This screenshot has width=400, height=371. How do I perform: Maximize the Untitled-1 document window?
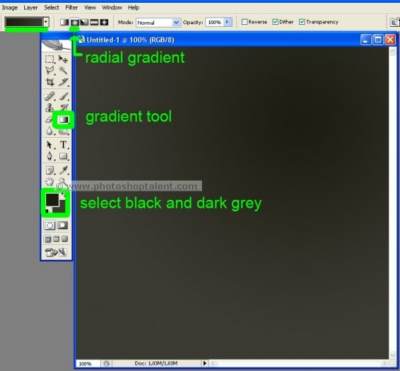[x=378, y=40]
